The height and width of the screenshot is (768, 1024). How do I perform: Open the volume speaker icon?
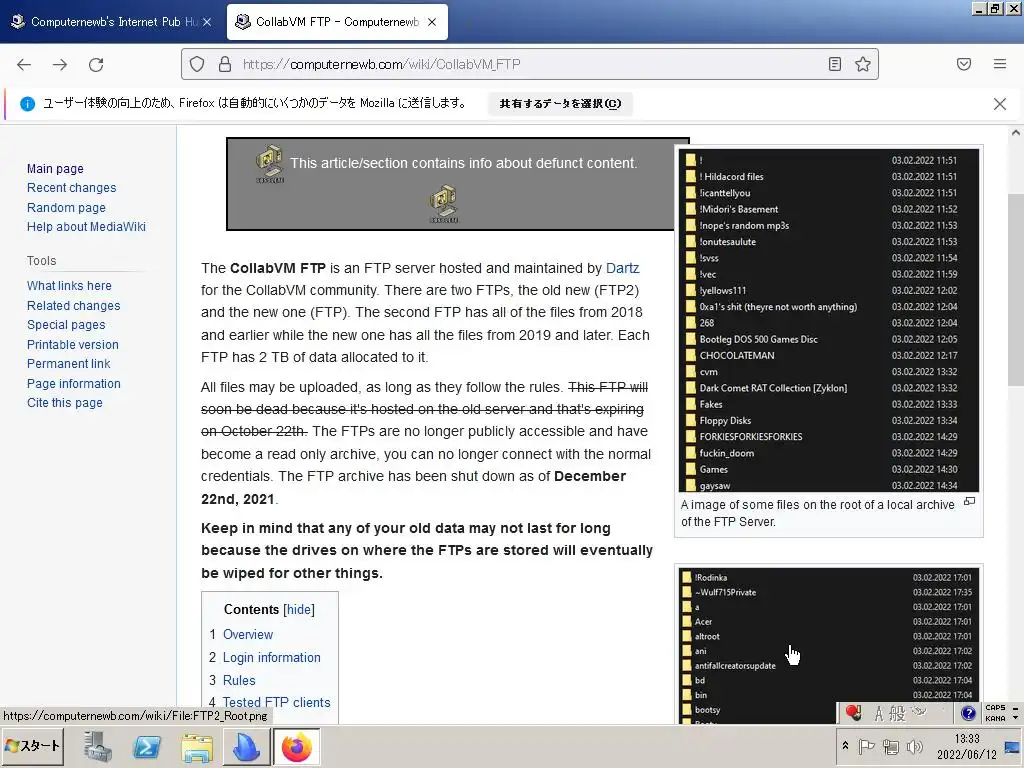tap(914, 746)
